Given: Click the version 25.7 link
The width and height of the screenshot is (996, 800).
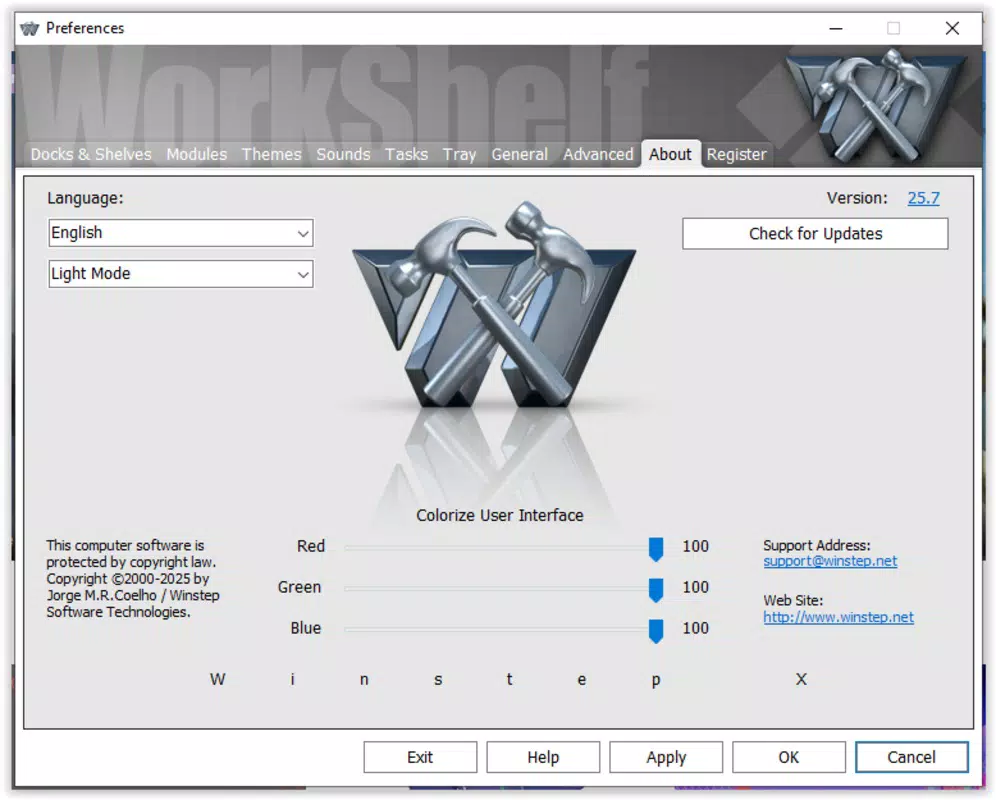Looking at the screenshot, I should tap(923, 198).
